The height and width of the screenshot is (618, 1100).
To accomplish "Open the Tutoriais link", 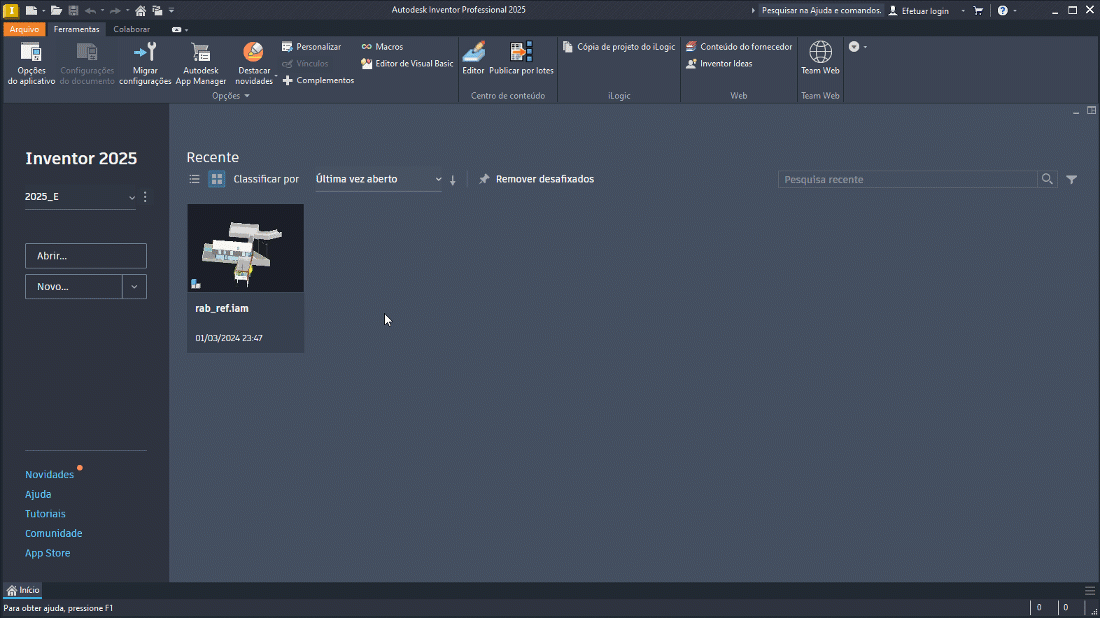I will point(45,513).
